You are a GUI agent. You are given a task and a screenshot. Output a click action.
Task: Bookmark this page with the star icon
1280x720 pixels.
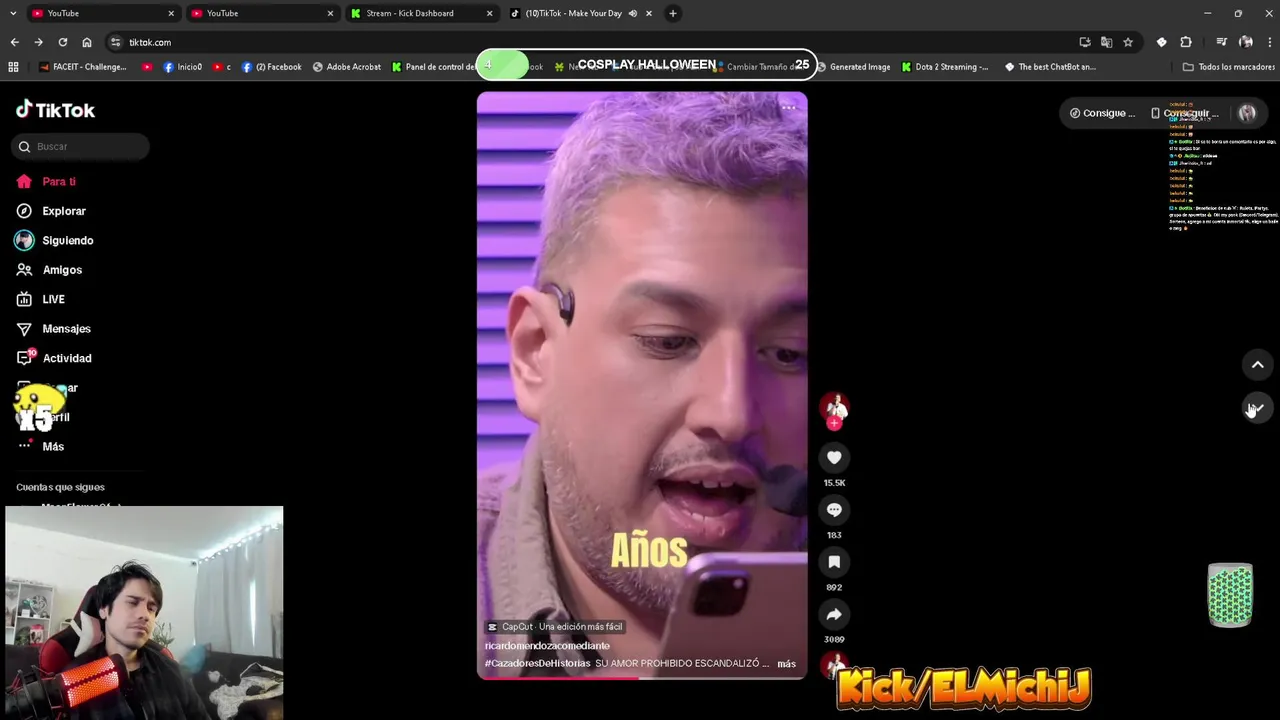click(x=1128, y=42)
